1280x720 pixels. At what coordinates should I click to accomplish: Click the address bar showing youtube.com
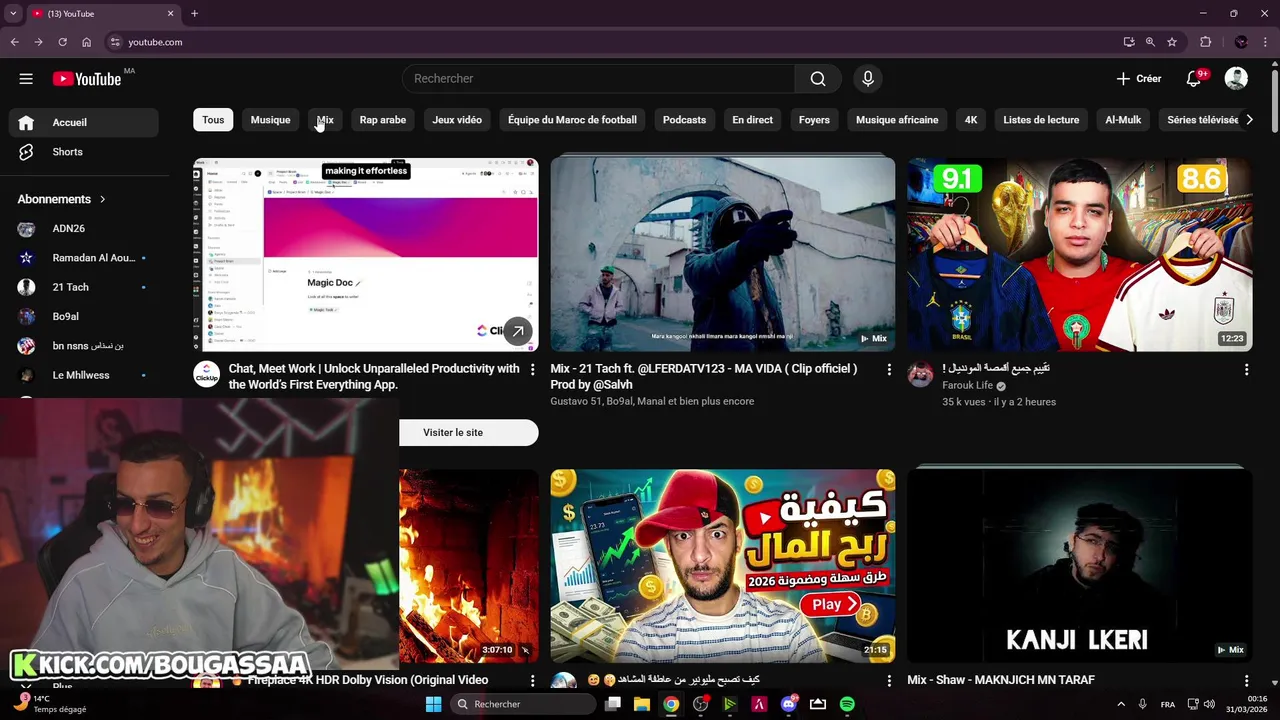tap(600, 42)
